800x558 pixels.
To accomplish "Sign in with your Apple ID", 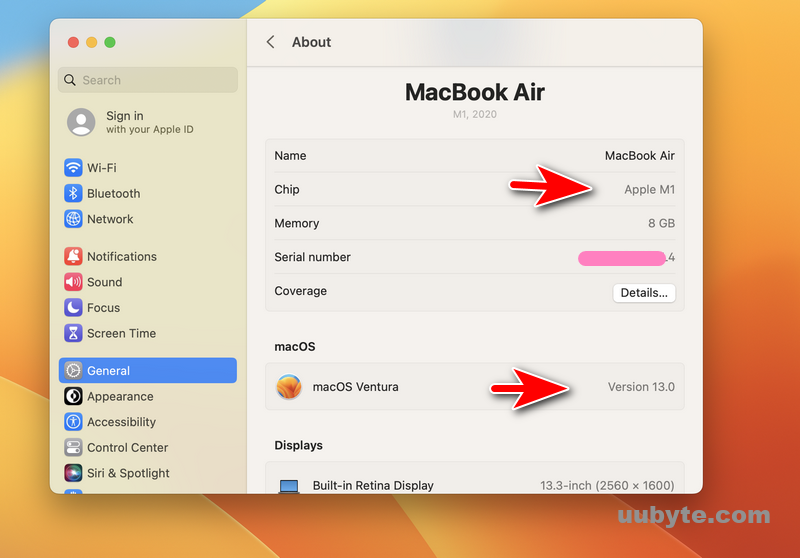I will (130, 122).
